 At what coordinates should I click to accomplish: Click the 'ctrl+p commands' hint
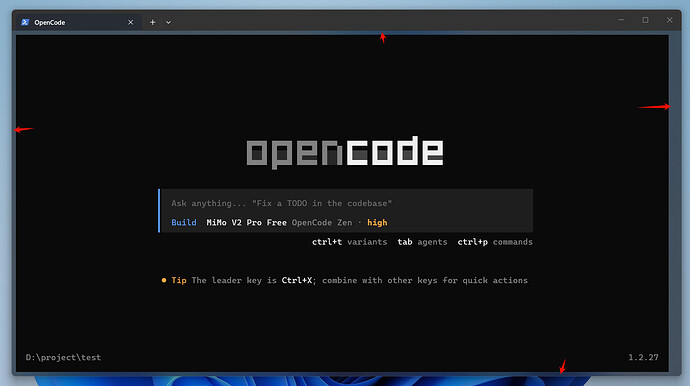(495, 242)
